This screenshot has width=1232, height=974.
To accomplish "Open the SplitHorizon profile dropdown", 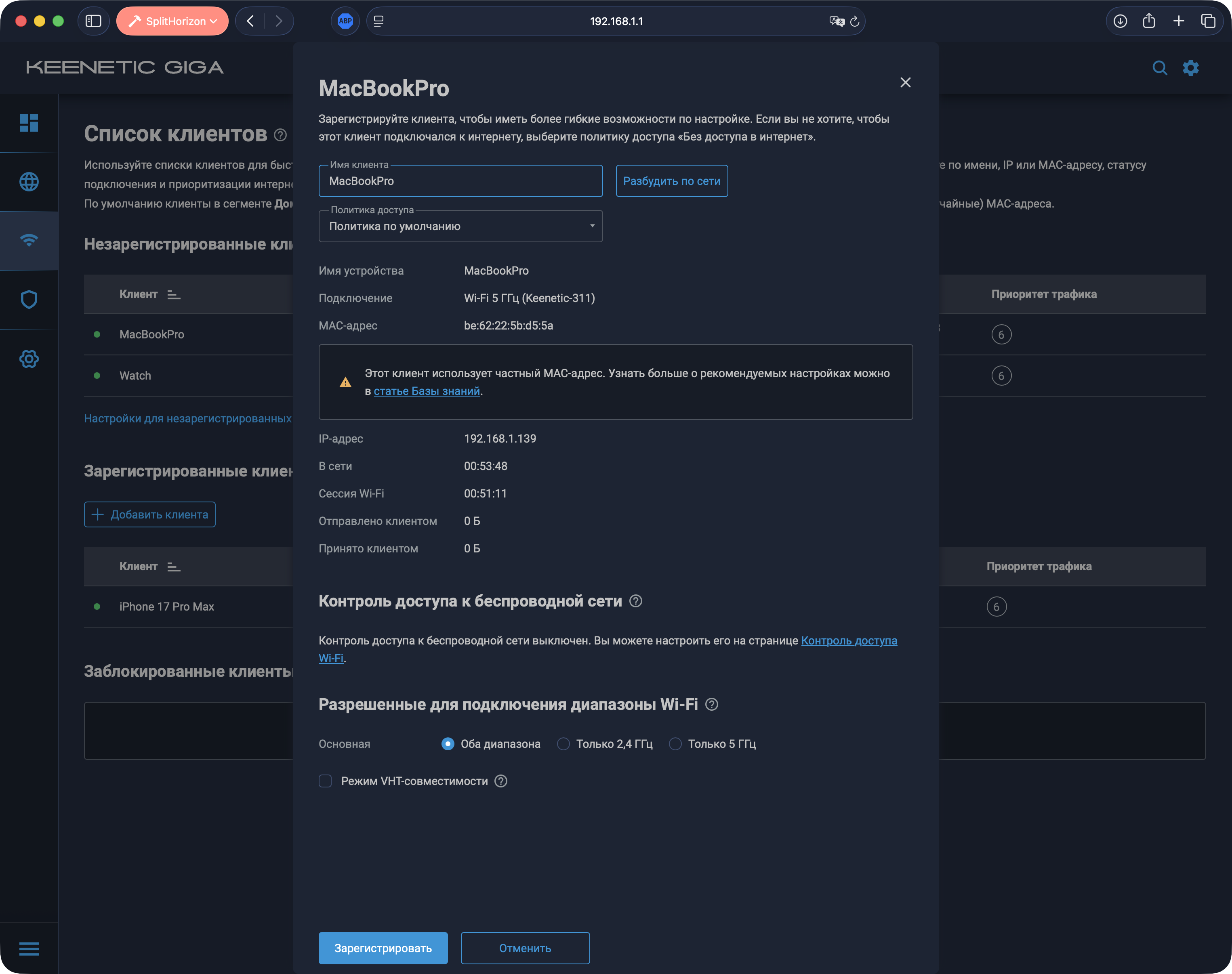I will tap(172, 21).
